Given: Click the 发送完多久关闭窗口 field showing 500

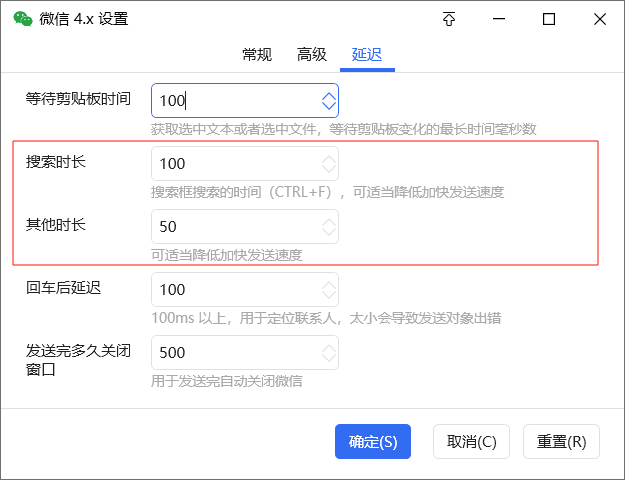Looking at the screenshot, I should [245, 352].
